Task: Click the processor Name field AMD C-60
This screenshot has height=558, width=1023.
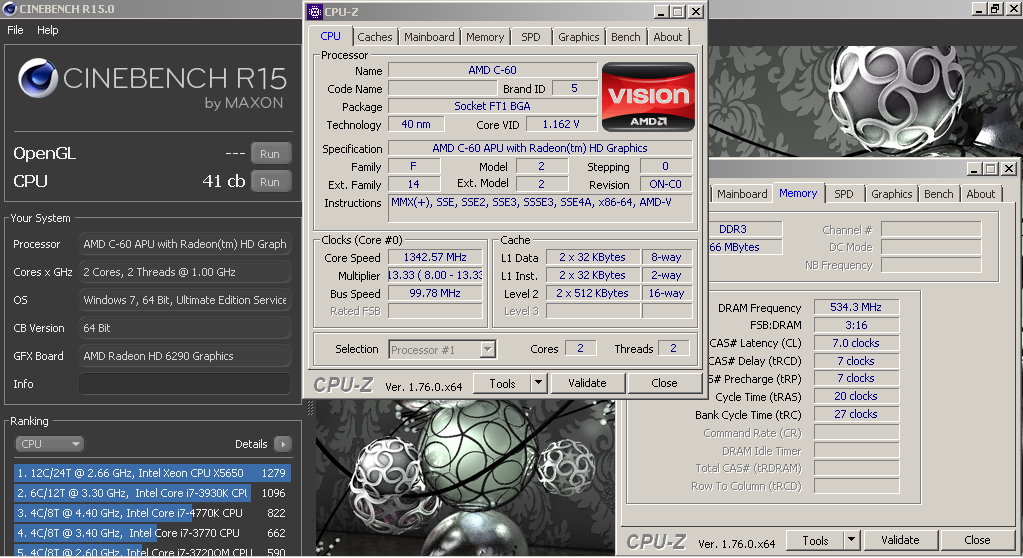Action: 493,70
